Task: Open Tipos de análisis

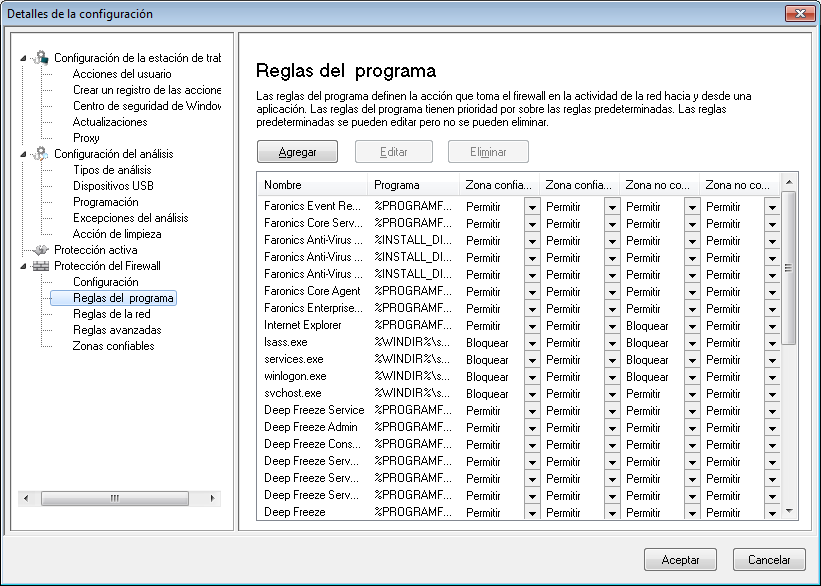Action: tap(112, 170)
